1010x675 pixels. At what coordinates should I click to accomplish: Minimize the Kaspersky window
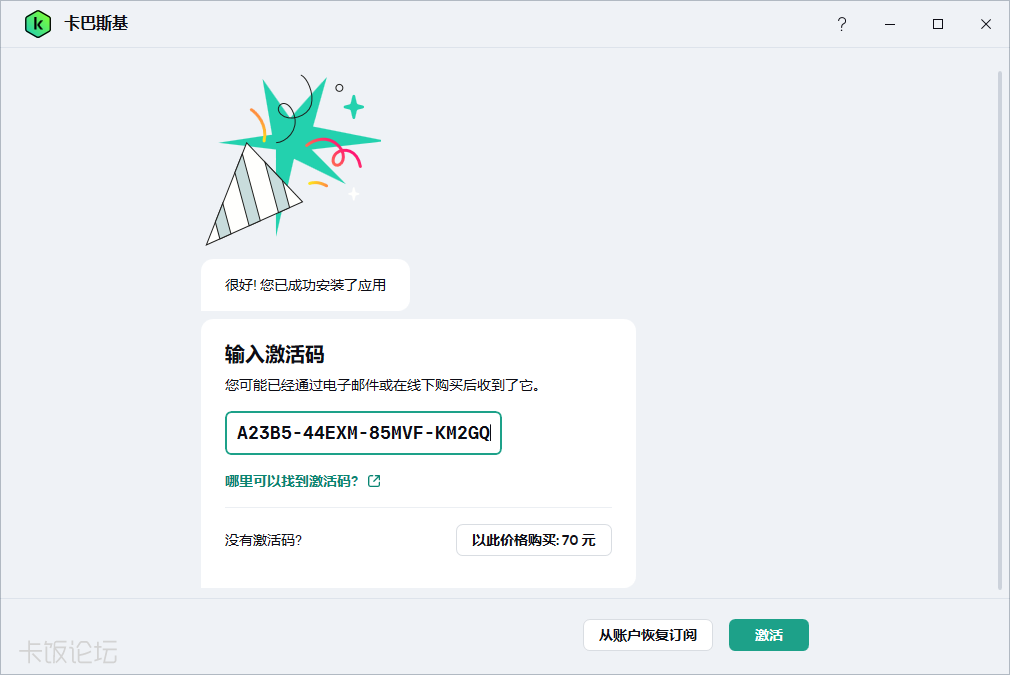coord(890,24)
